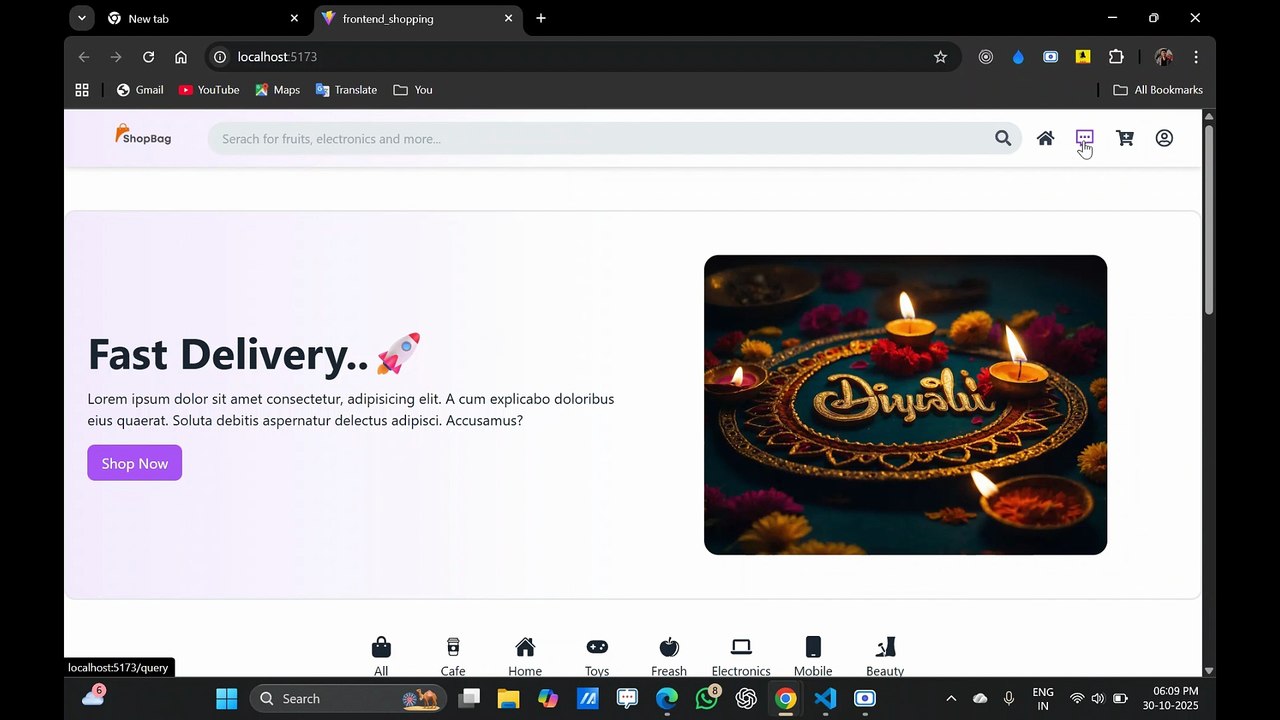Click the Shop Now button

(134, 463)
